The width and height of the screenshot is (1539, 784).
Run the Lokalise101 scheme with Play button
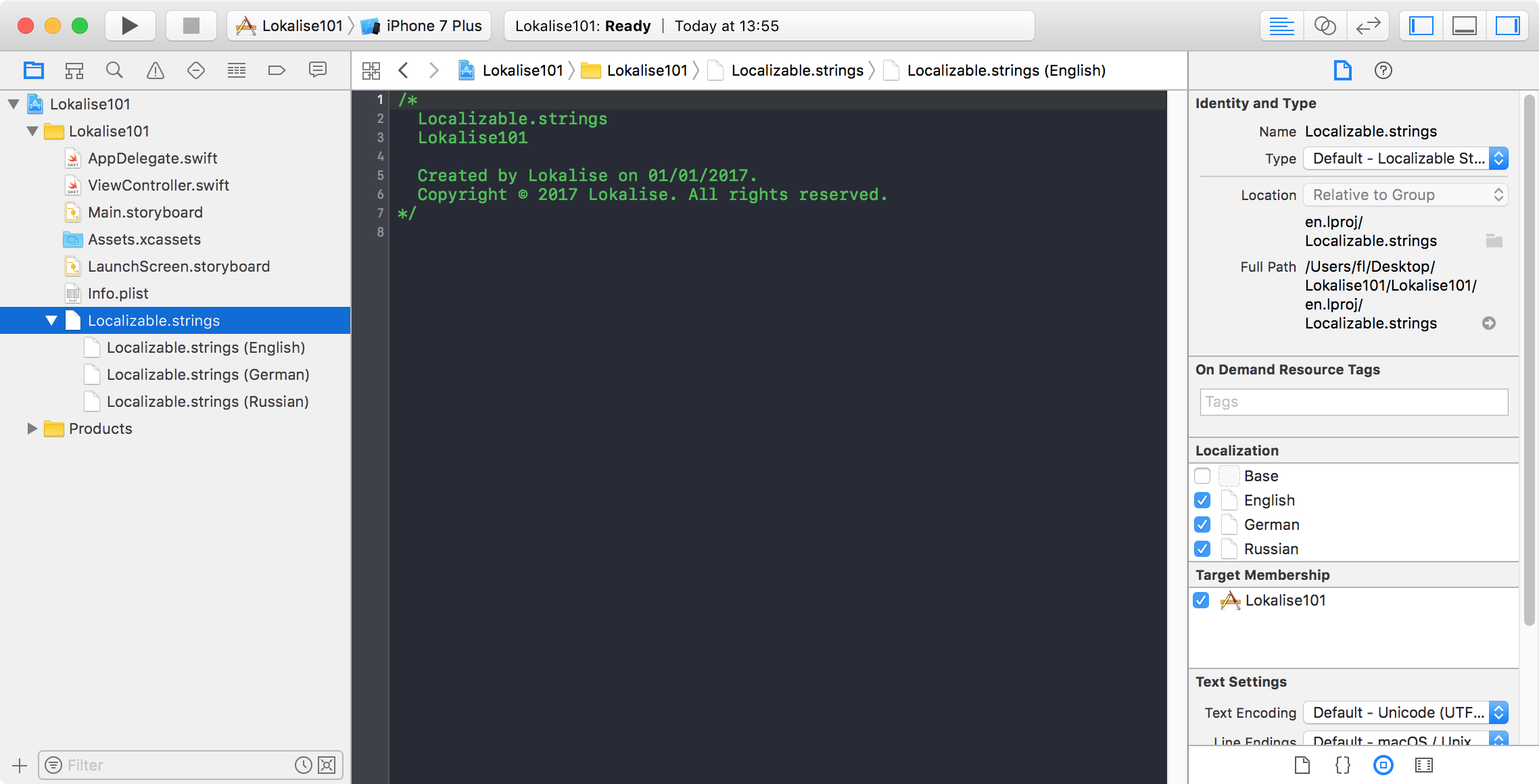(x=130, y=26)
